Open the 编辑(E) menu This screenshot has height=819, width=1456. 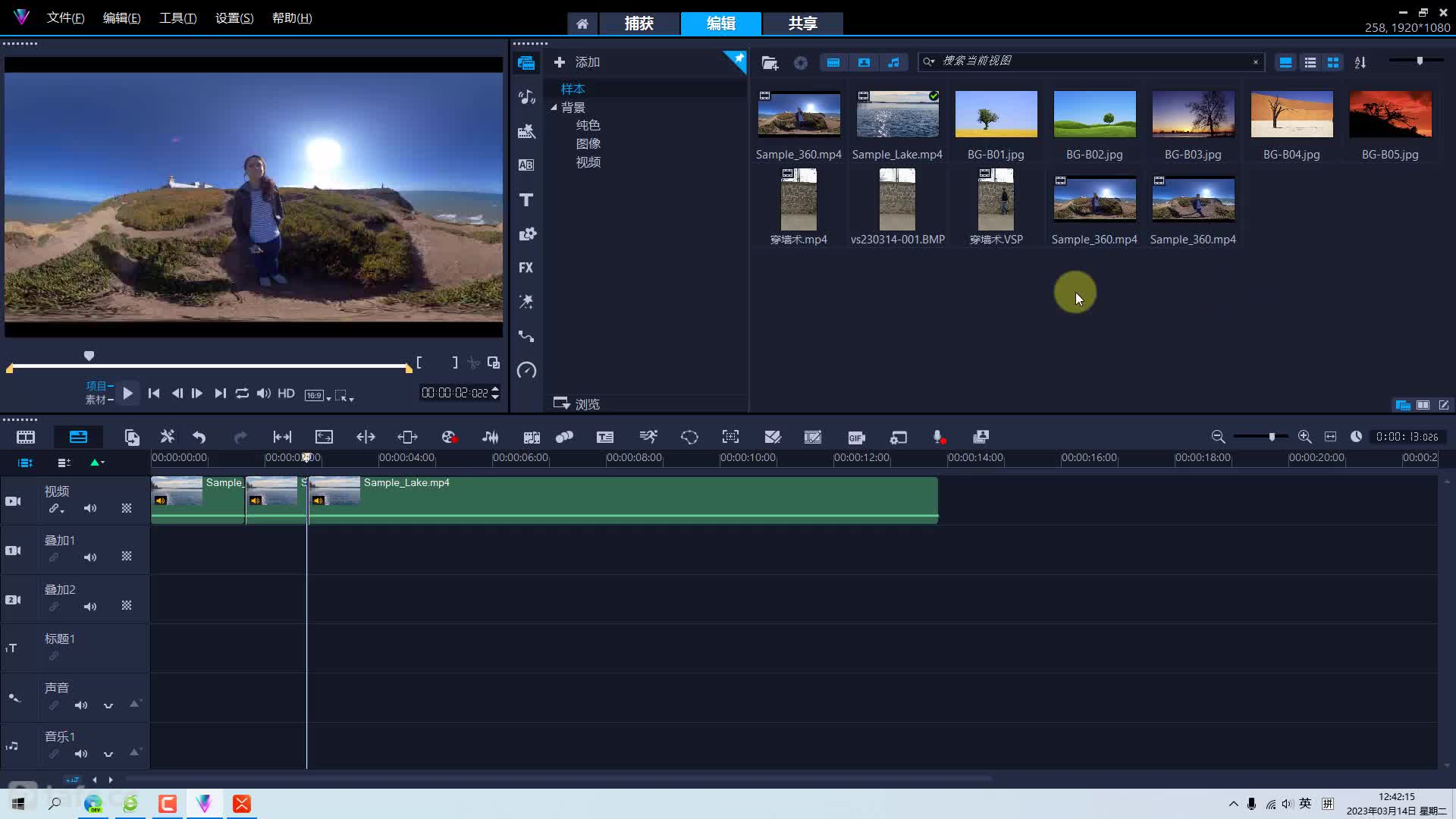pyautogui.click(x=121, y=17)
